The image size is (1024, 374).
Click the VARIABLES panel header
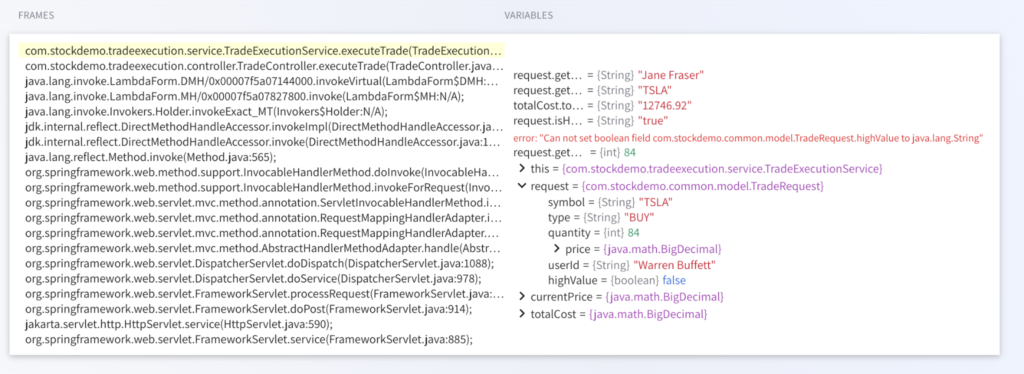point(528,15)
